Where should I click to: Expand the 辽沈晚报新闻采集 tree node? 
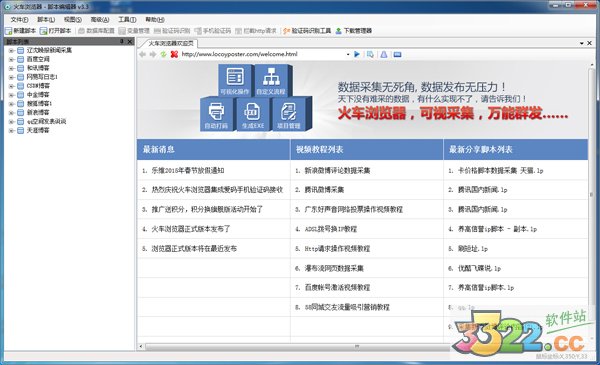pos(11,51)
